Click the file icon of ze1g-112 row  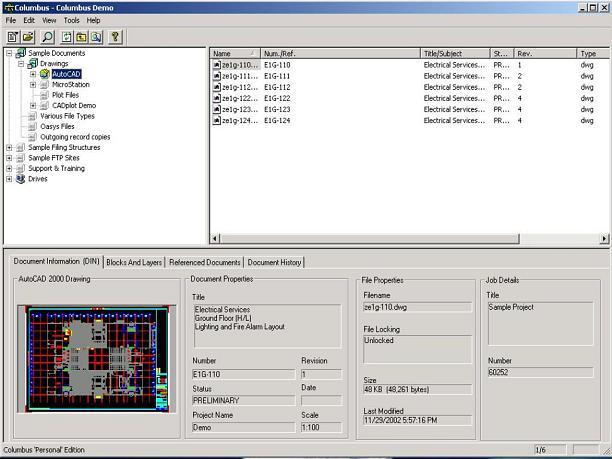tap(217, 87)
